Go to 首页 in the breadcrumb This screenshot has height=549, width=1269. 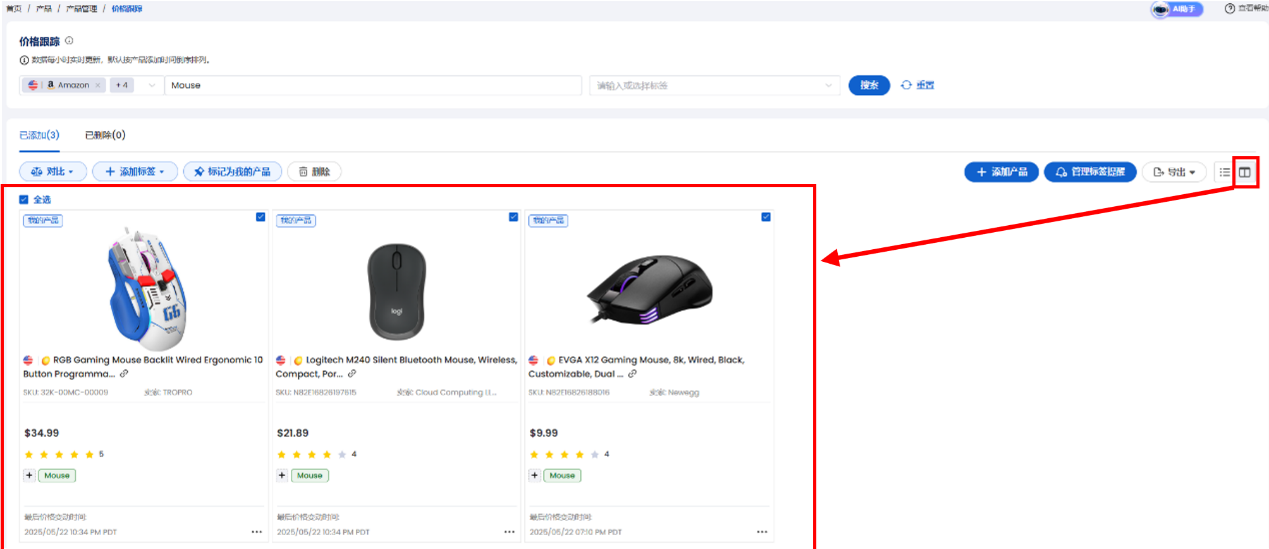13,8
